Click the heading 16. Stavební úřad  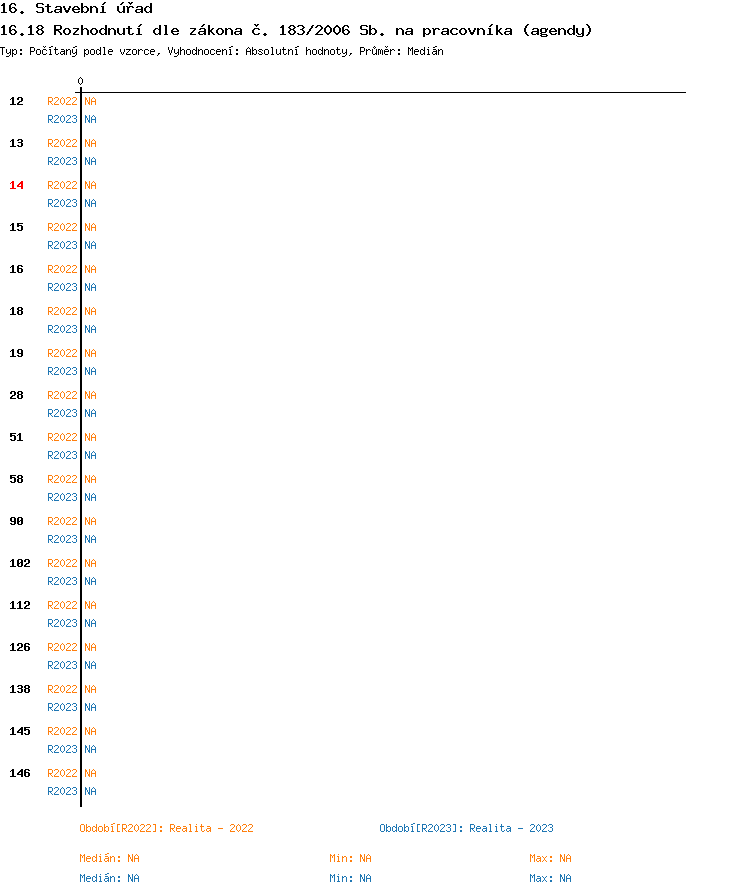tap(76, 8)
